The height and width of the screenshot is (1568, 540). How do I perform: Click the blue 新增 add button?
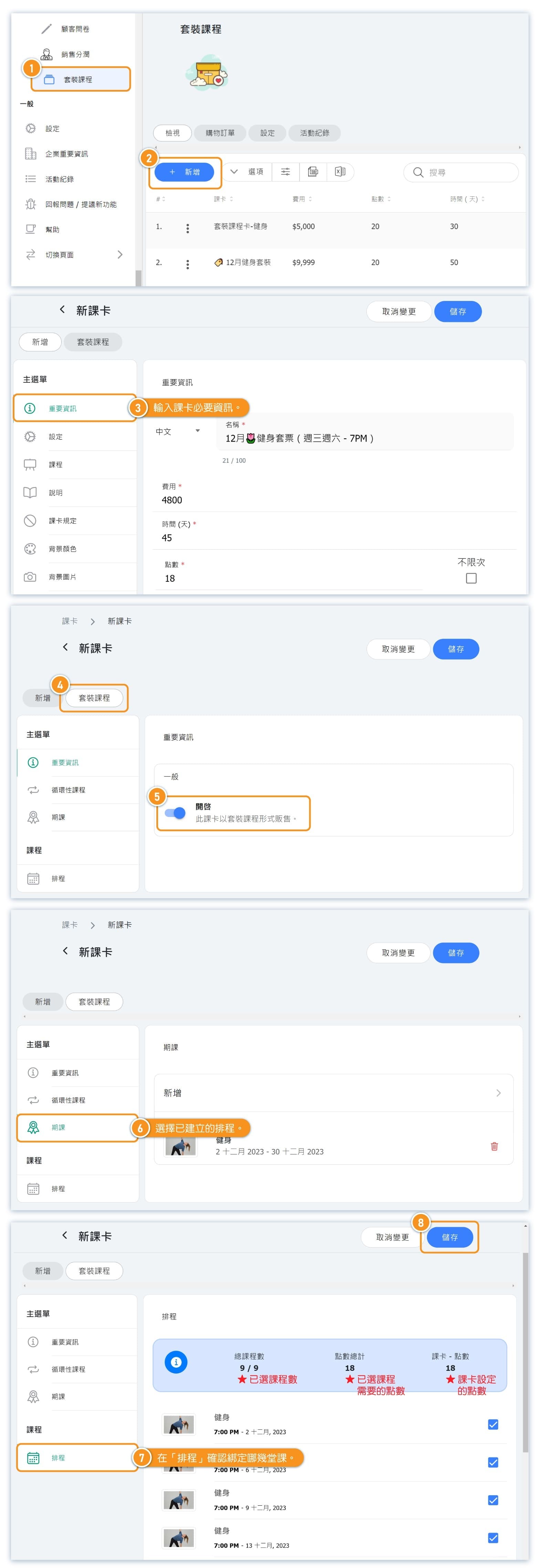pos(184,172)
